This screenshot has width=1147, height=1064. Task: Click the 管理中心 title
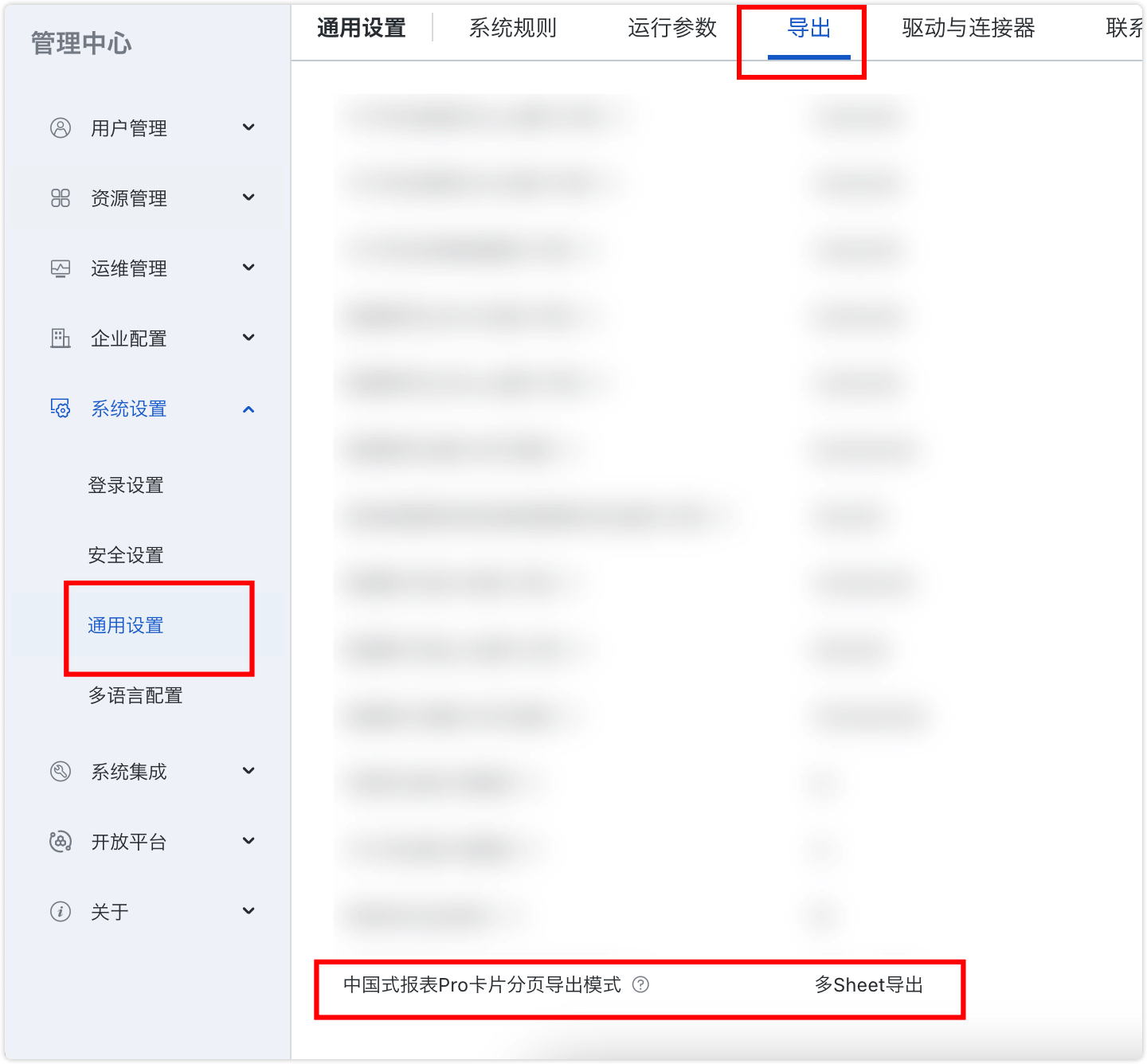coord(81,43)
